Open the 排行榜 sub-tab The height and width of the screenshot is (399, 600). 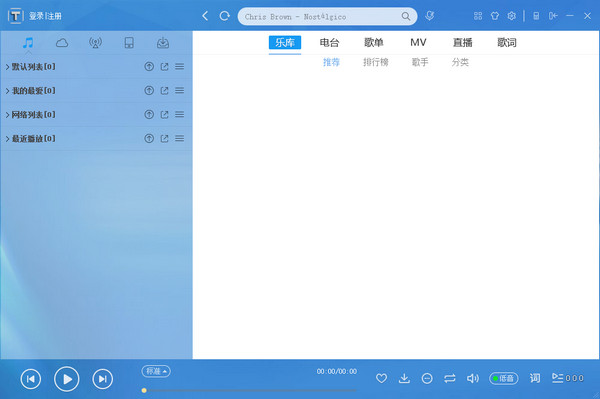click(376, 62)
